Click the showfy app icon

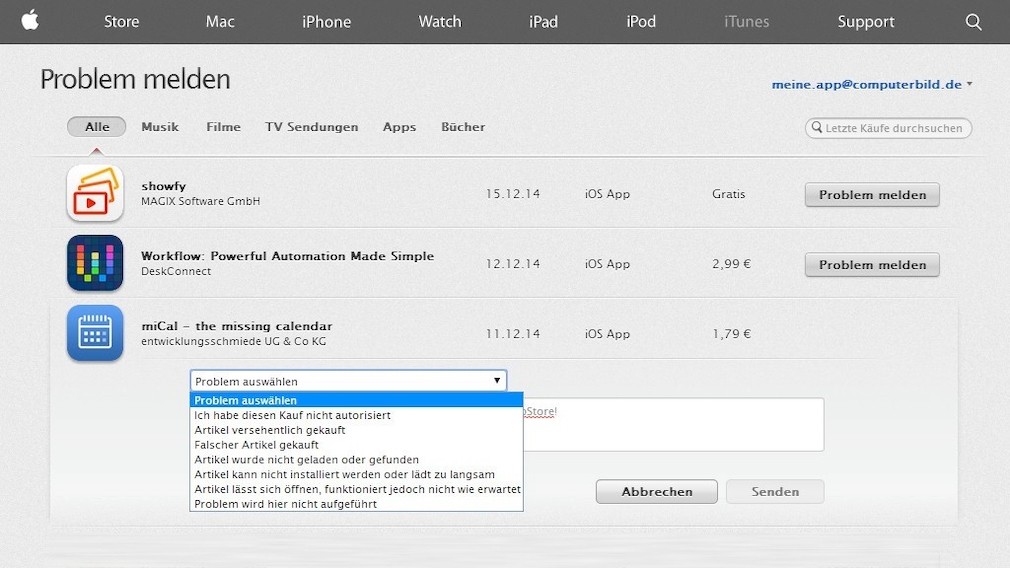click(x=95, y=193)
